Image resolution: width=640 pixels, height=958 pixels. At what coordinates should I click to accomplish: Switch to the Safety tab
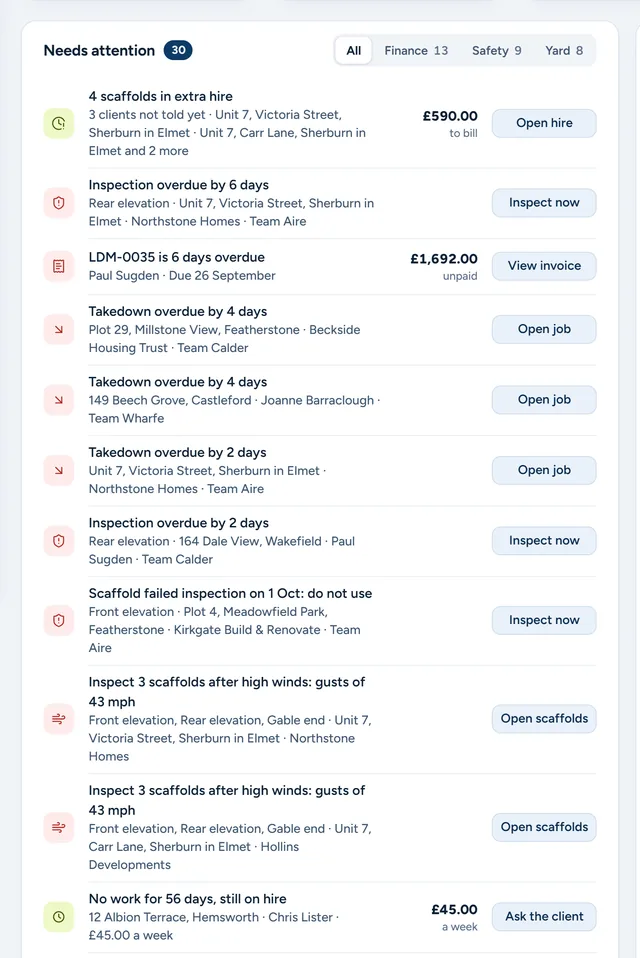[496, 51]
